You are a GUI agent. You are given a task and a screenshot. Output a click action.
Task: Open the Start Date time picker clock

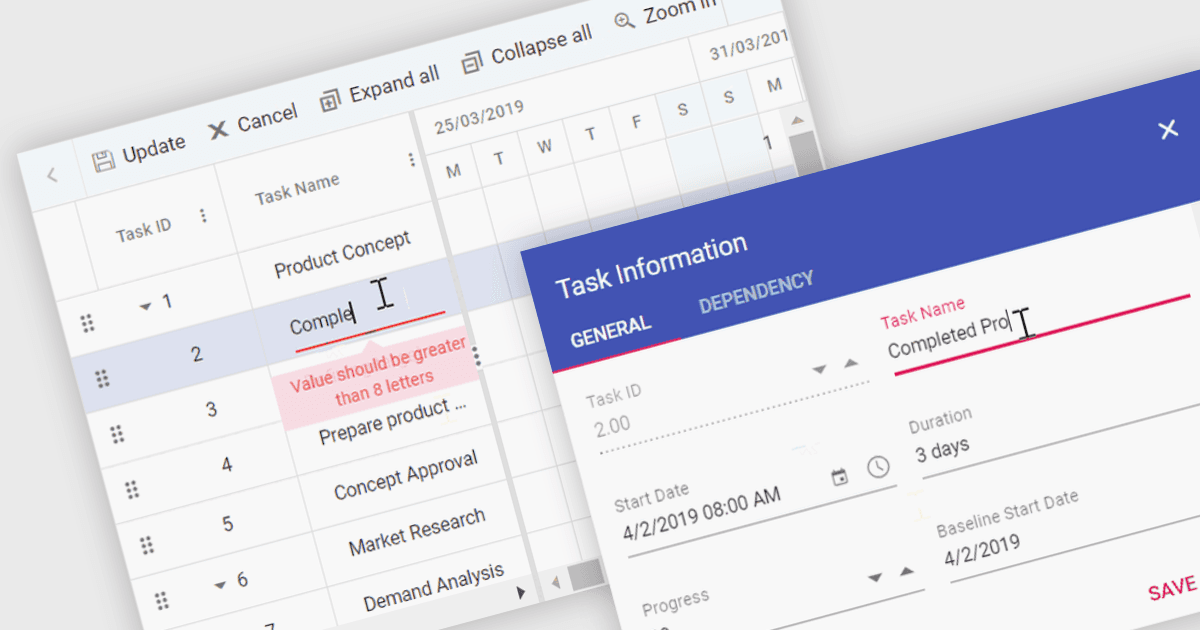878,467
